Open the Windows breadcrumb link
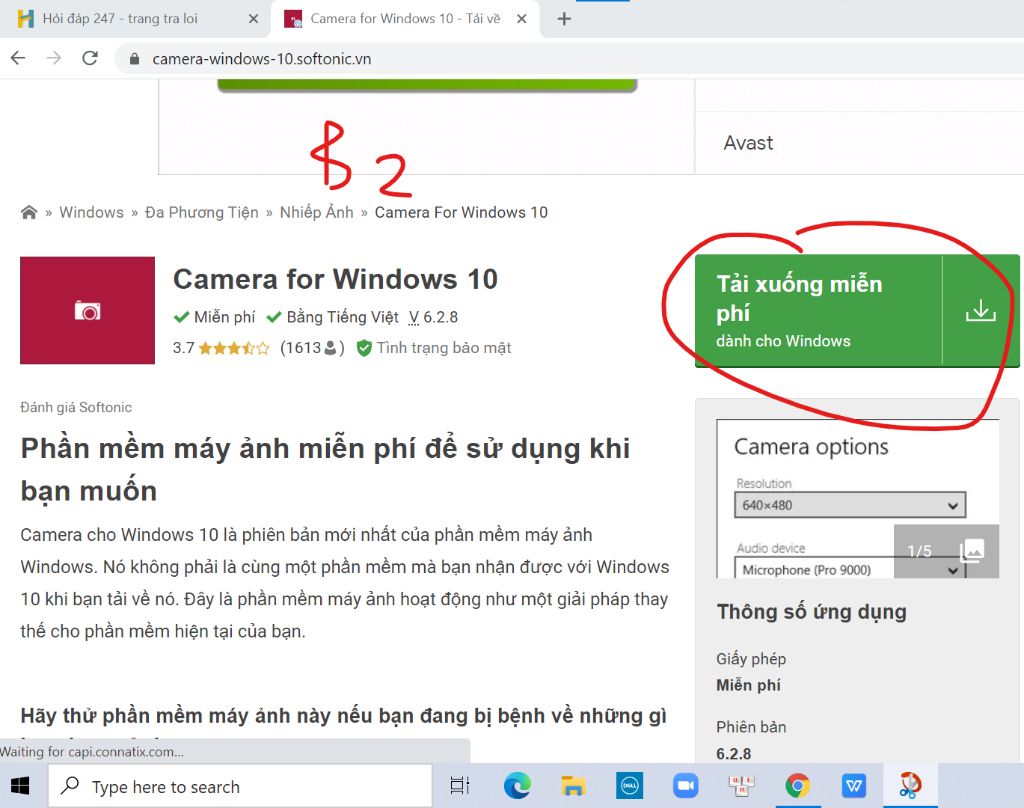Image resolution: width=1024 pixels, height=808 pixels. [91, 212]
